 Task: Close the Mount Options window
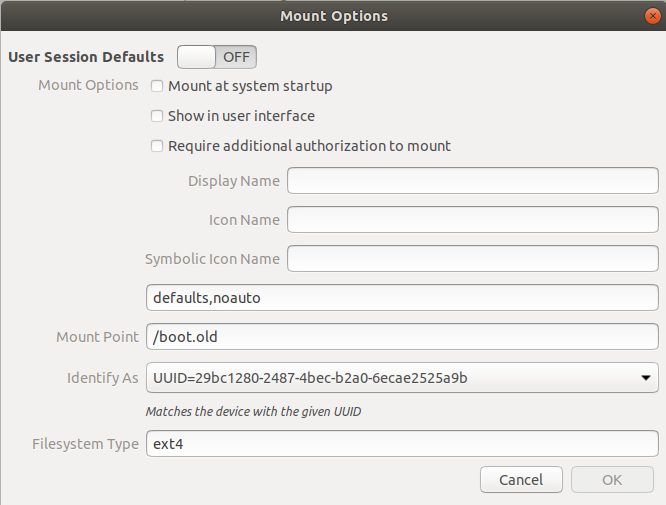(x=652, y=16)
